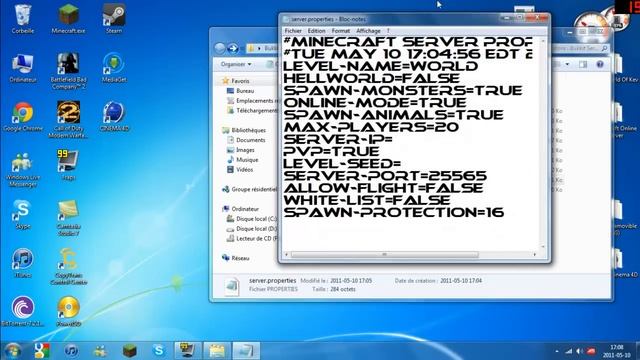Select the PowerISO desktop shortcut
The height and width of the screenshot is (360, 640).
(x=68, y=311)
